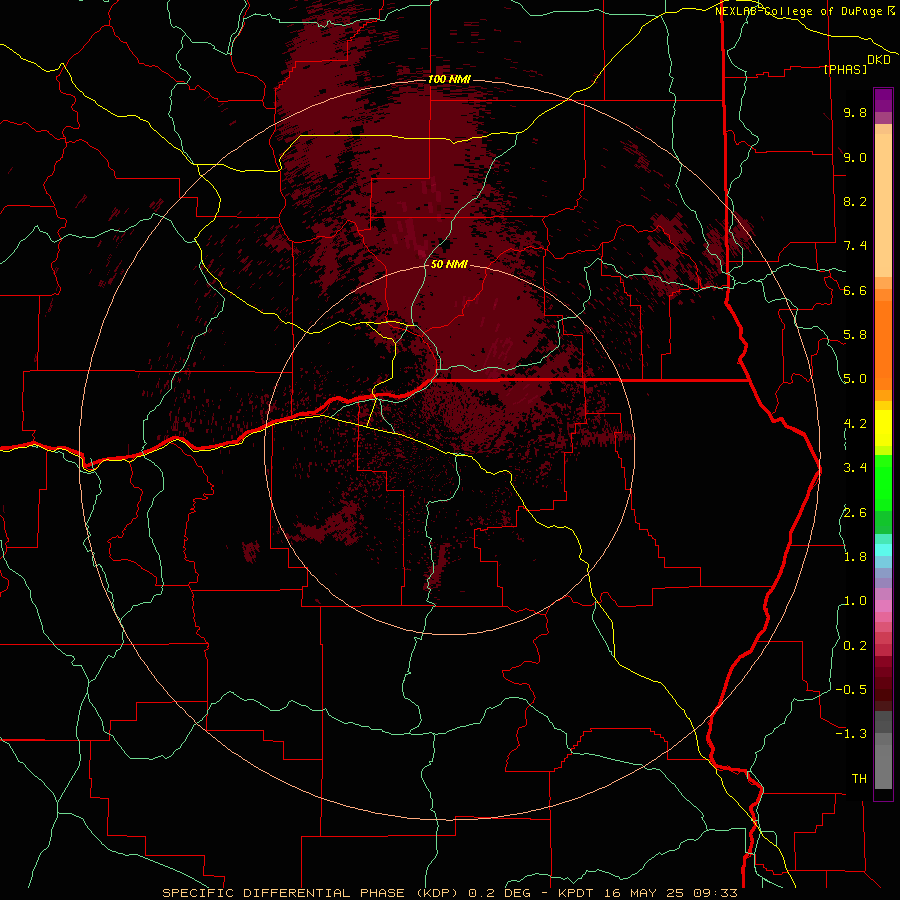900x900 pixels.
Task: Pick the bright green band in the legend
Action: [x=883, y=482]
